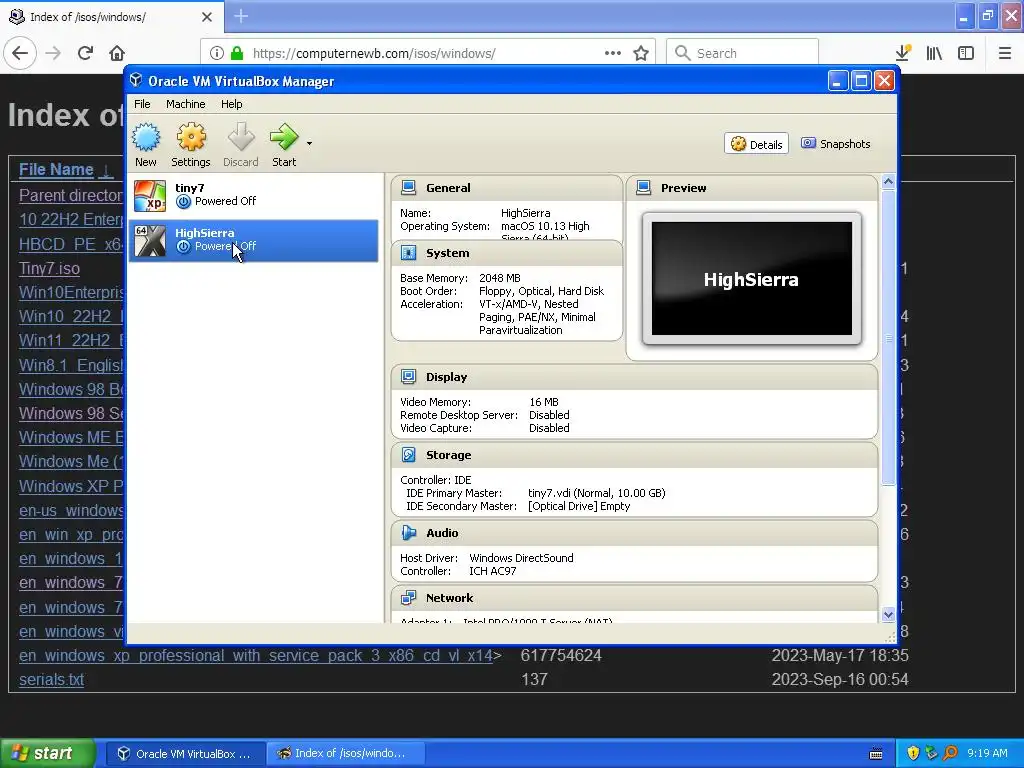The height and width of the screenshot is (768, 1024).
Task: Switch to Index of /isos/windows taskbar button
Action: [346, 754]
